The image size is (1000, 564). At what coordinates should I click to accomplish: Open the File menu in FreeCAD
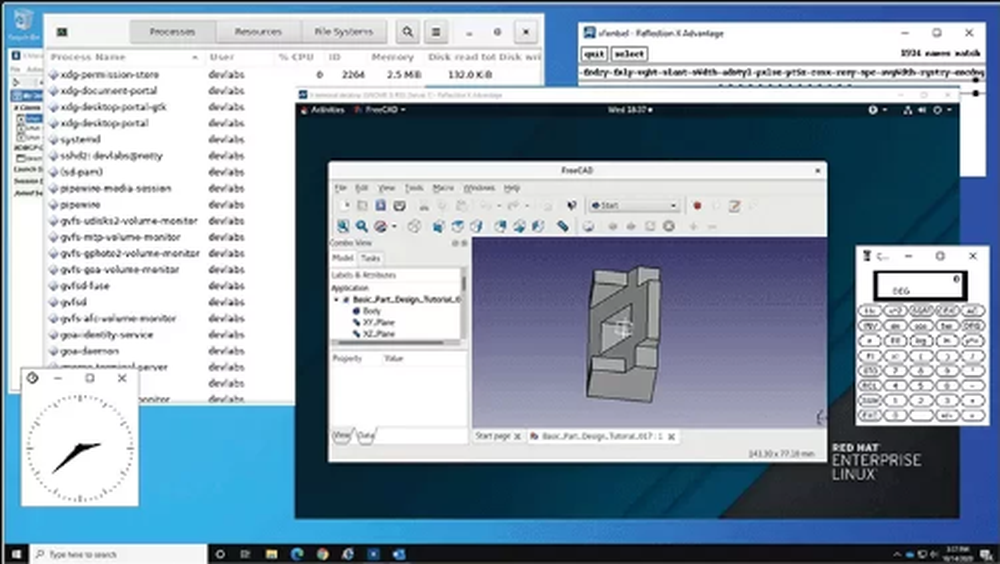pyautogui.click(x=341, y=188)
